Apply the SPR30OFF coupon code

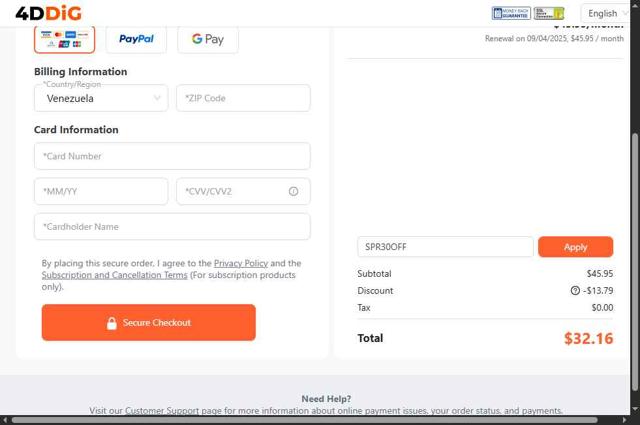pos(575,247)
